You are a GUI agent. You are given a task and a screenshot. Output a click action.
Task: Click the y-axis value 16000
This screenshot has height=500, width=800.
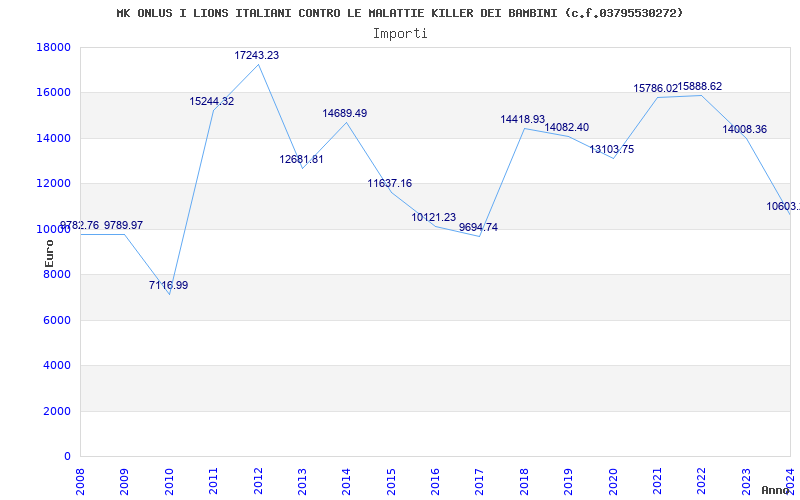click(x=53, y=93)
